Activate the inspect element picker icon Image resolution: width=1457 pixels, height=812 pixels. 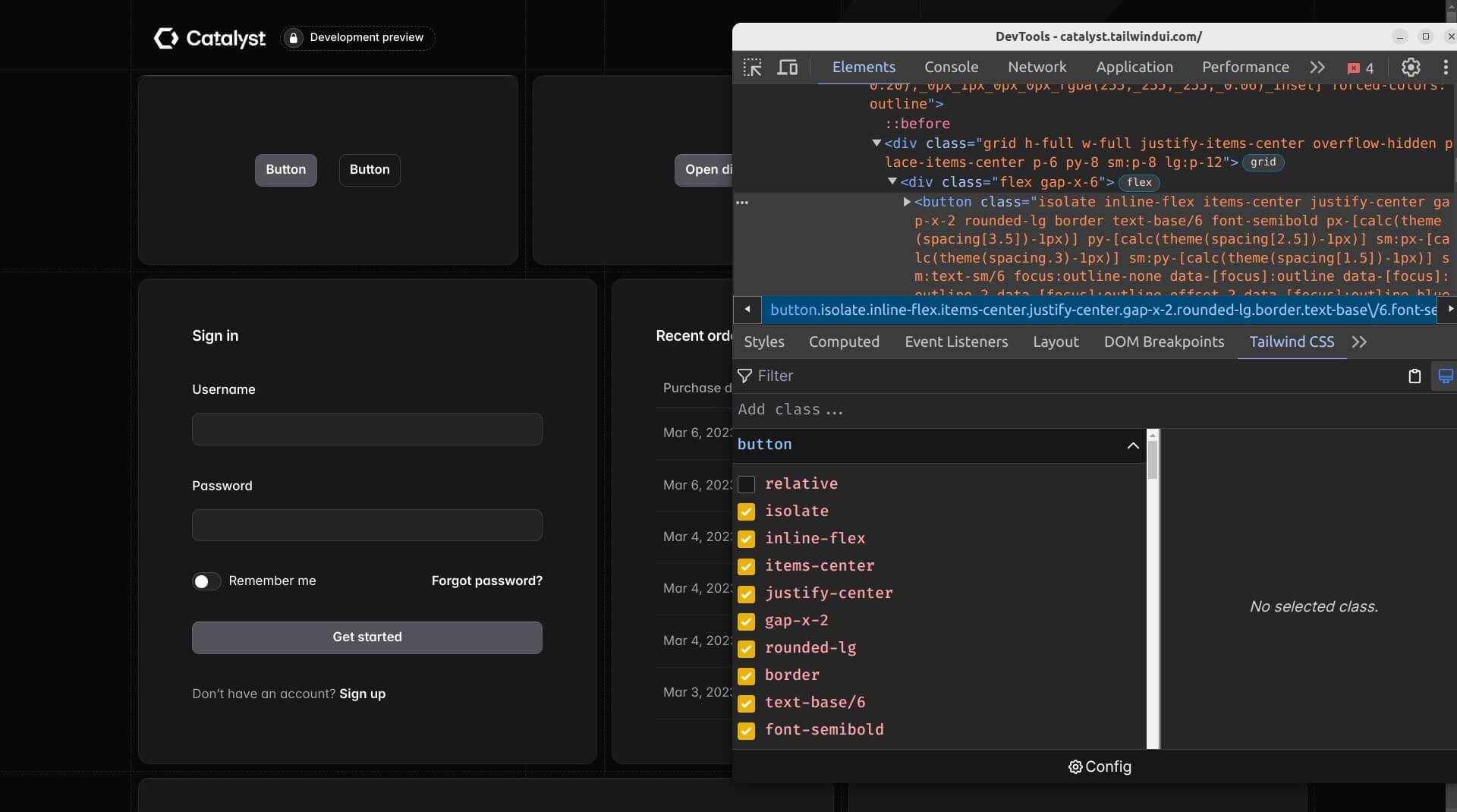point(752,68)
